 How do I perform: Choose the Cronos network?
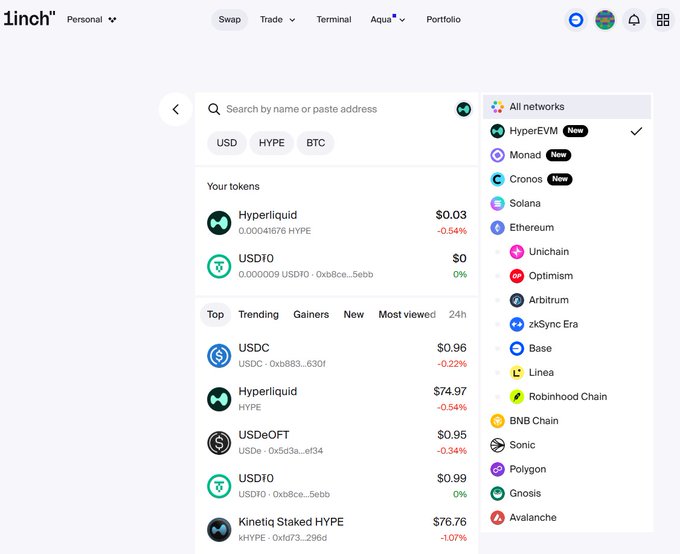[567, 179]
